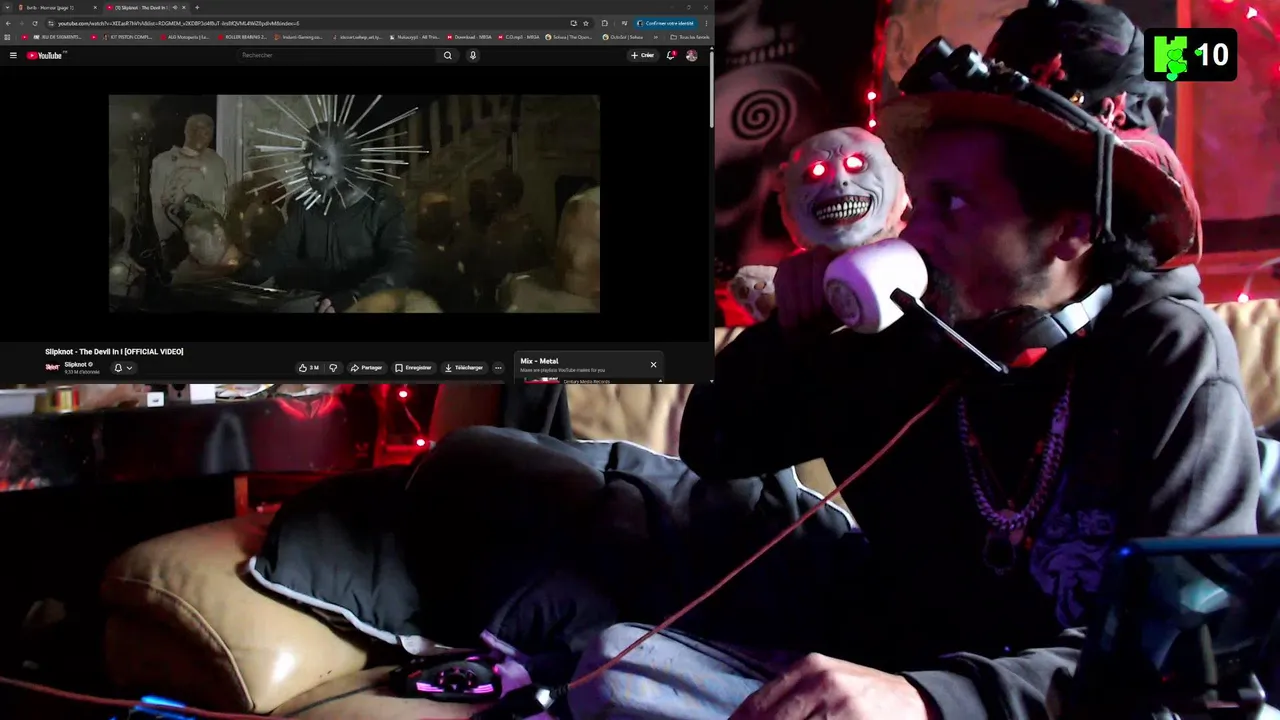
Task: Open the Download - MEGA bookmark
Action: pyautogui.click(x=469, y=37)
